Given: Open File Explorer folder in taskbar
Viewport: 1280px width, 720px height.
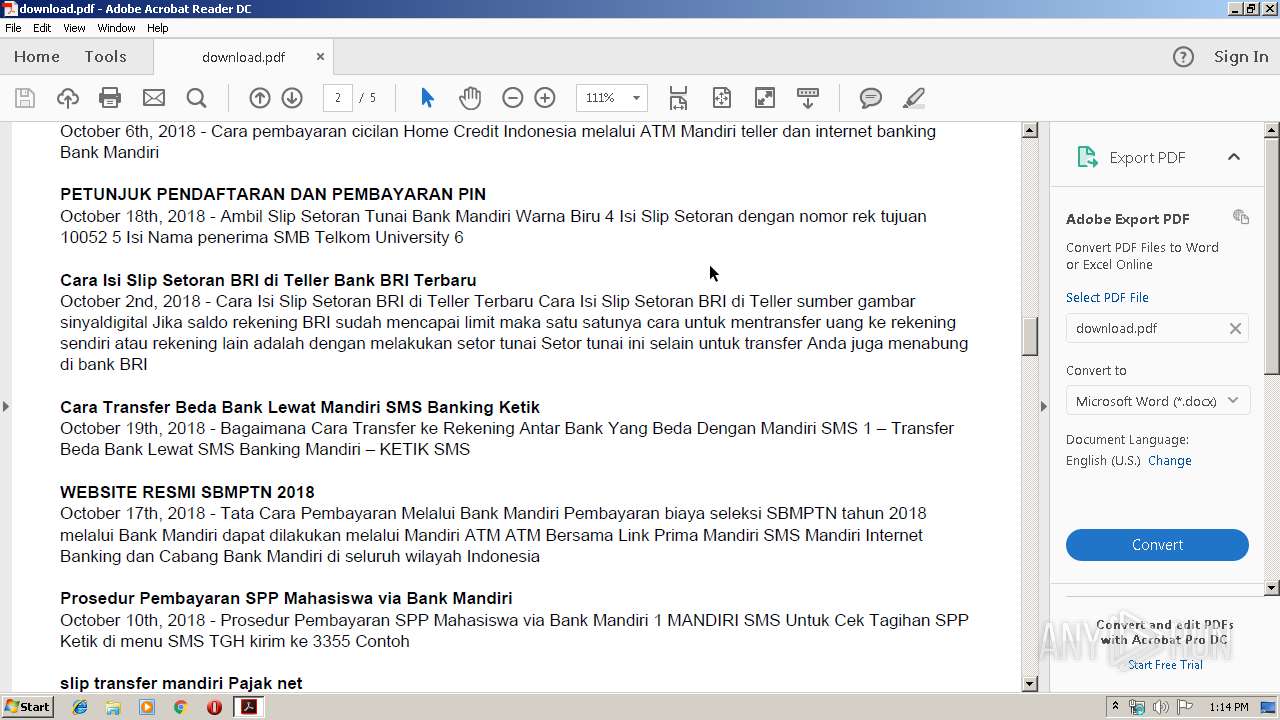Looking at the screenshot, I should 113,707.
